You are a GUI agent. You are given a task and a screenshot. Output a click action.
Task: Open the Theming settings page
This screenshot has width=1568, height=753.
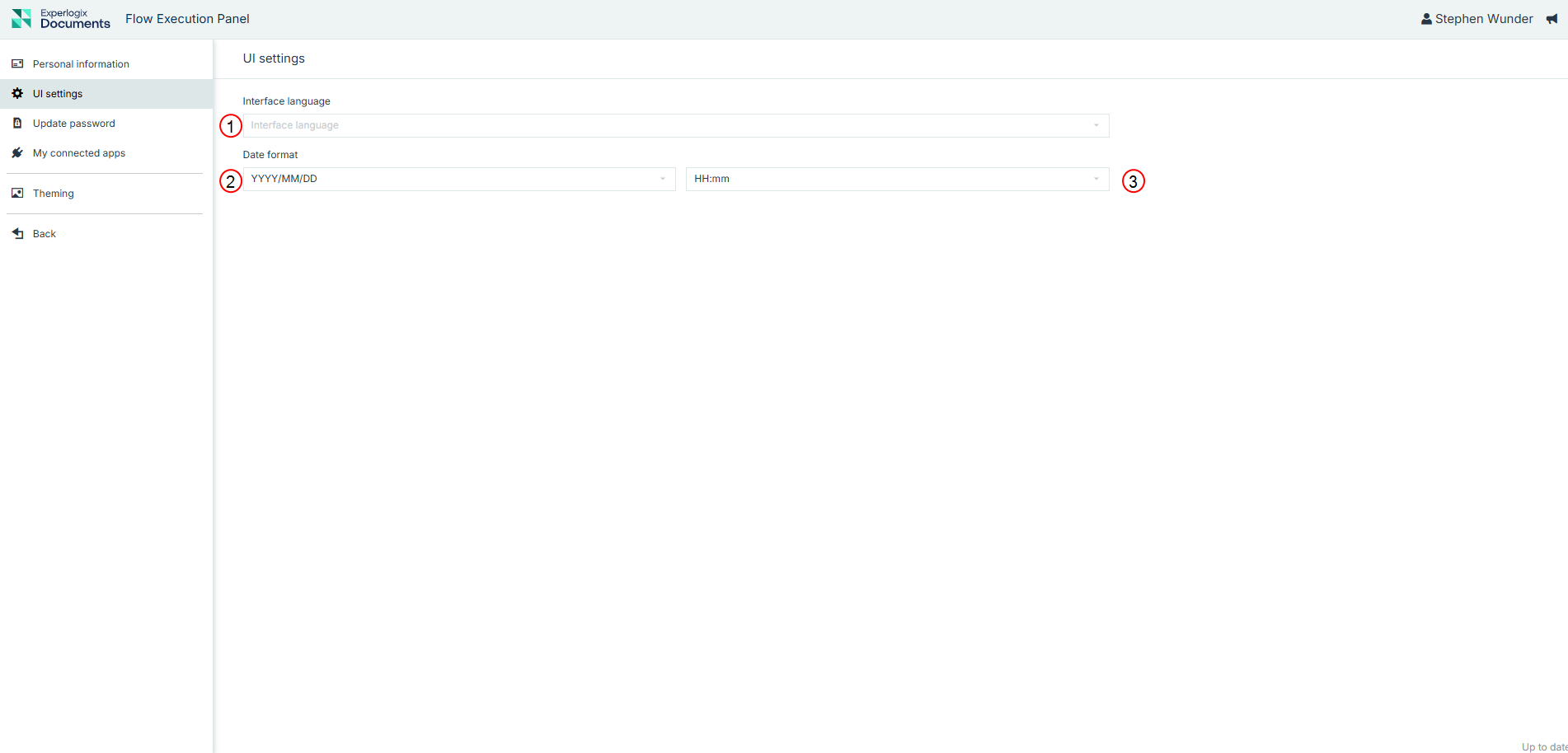[x=106, y=194]
